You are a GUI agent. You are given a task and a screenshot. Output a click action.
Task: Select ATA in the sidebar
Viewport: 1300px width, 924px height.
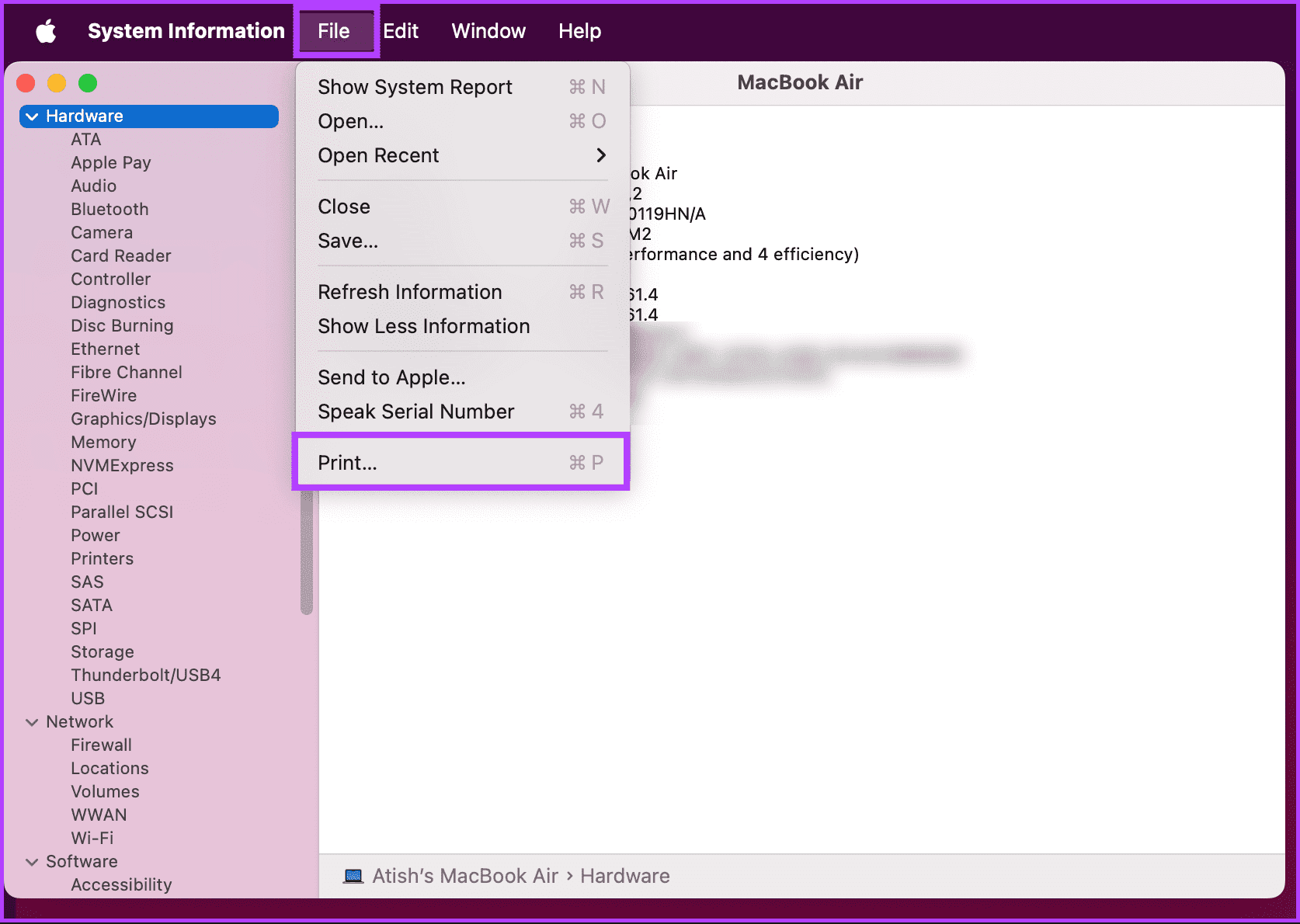click(86, 140)
